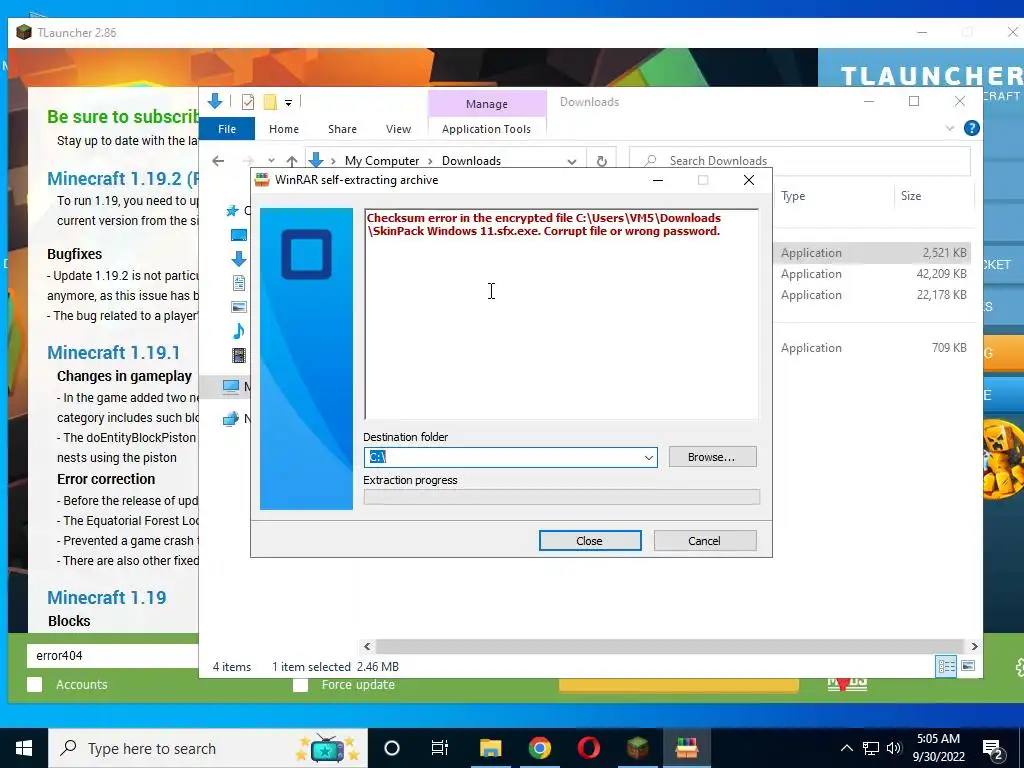The image size is (1024, 768).
Task: Select the Manage contextual tab
Action: [x=487, y=104]
